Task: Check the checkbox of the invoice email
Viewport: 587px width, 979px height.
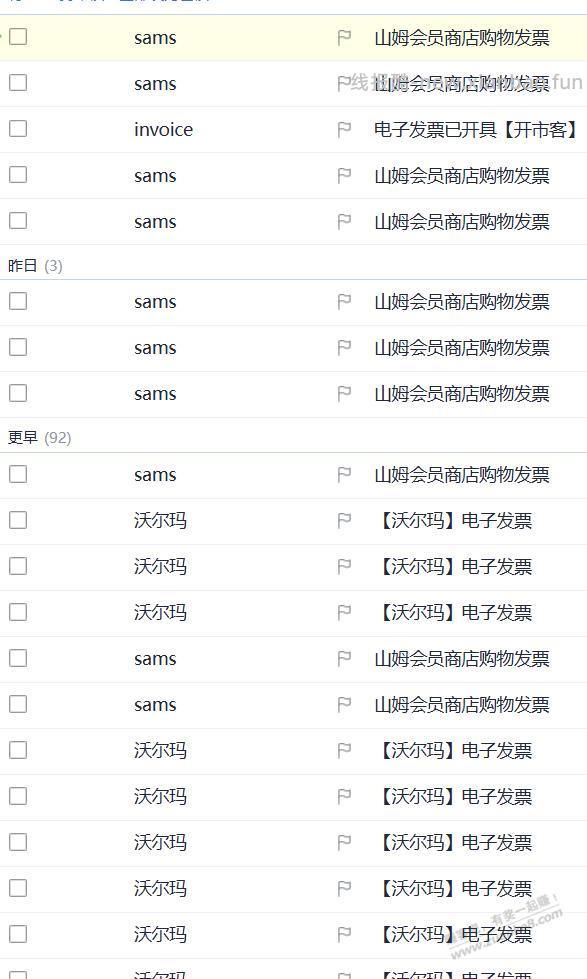Action: click(x=17, y=129)
